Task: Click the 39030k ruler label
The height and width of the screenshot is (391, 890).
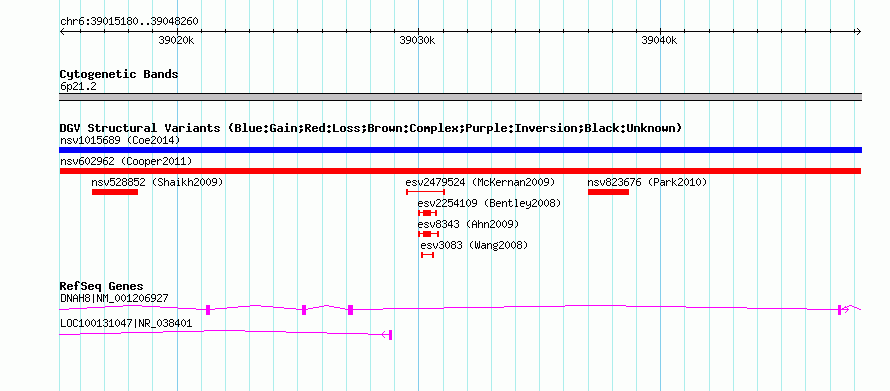Action: coord(418,40)
